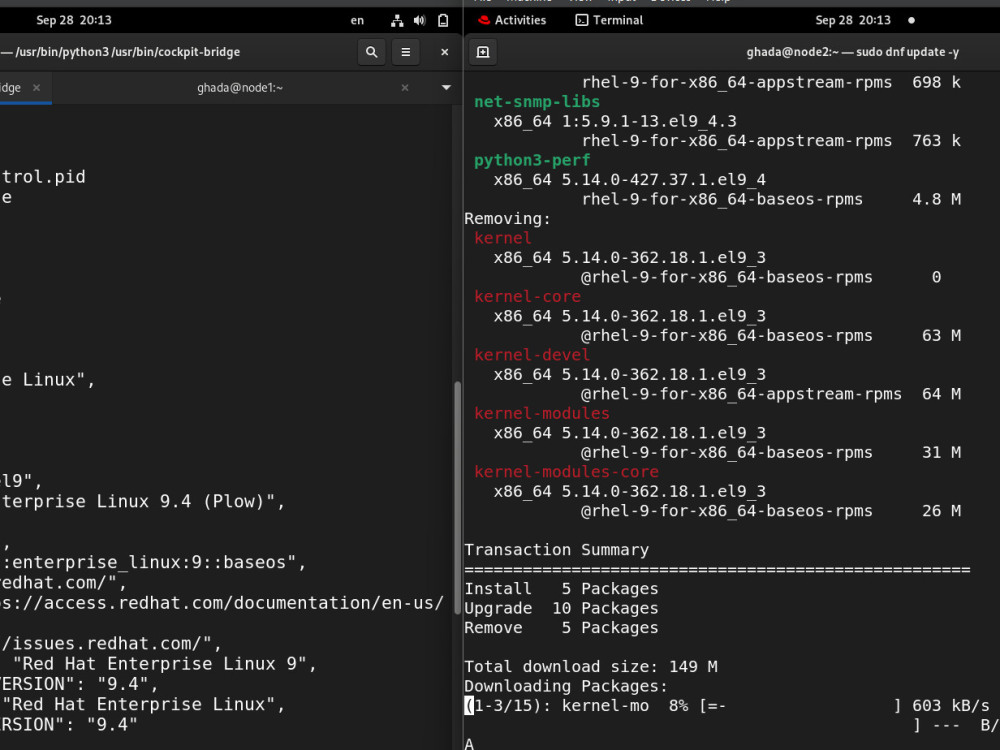Screen dimensions: 1000x750
Task: Open a new terminal tab on node2
Action: 483,52
